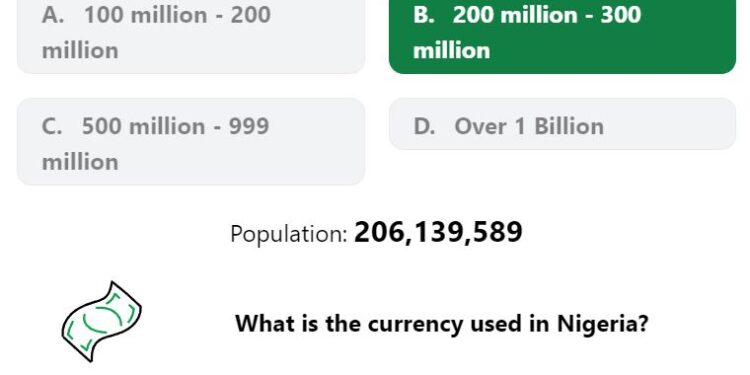The image size is (750, 375).
Task: Click the letter "C." in the third option
Action: click(x=52, y=127)
